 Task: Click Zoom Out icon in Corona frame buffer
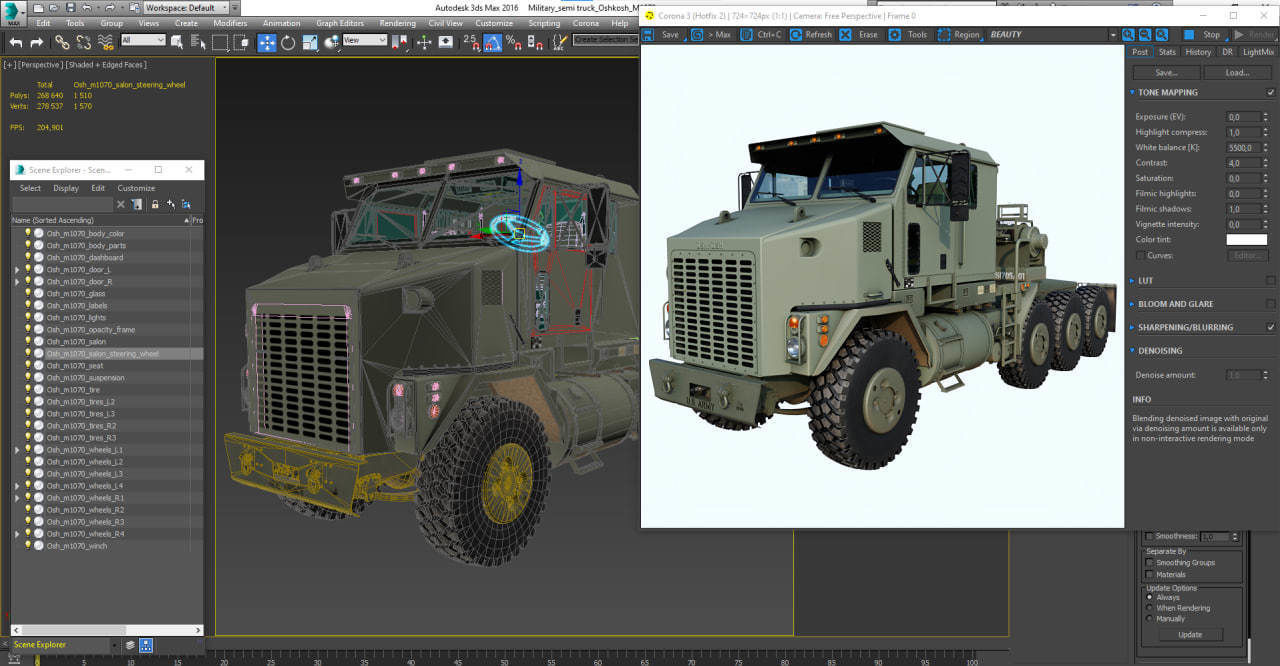1145,35
